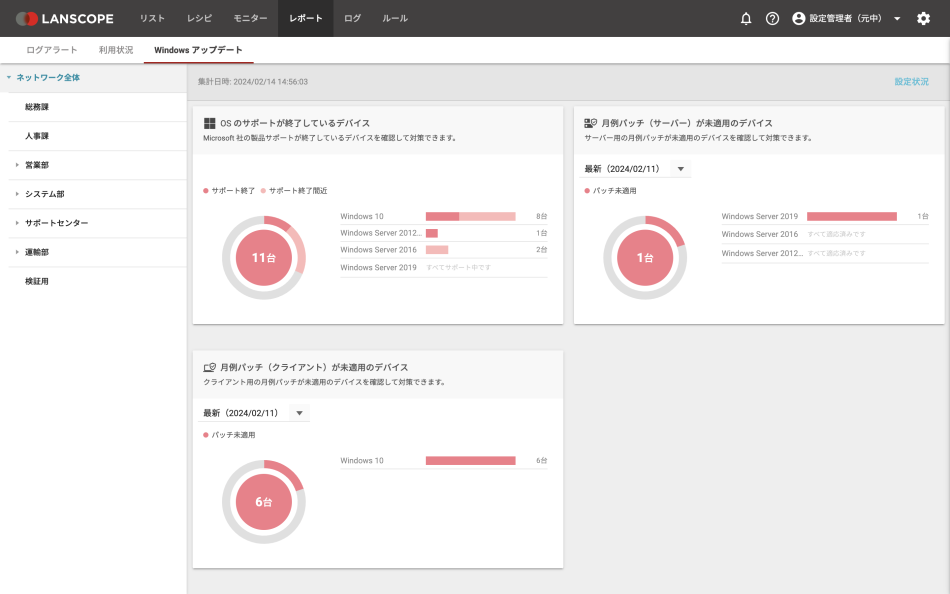This screenshot has height=594, width=950.
Task: Expand the 営業部 tree node
Action: click(x=17, y=165)
